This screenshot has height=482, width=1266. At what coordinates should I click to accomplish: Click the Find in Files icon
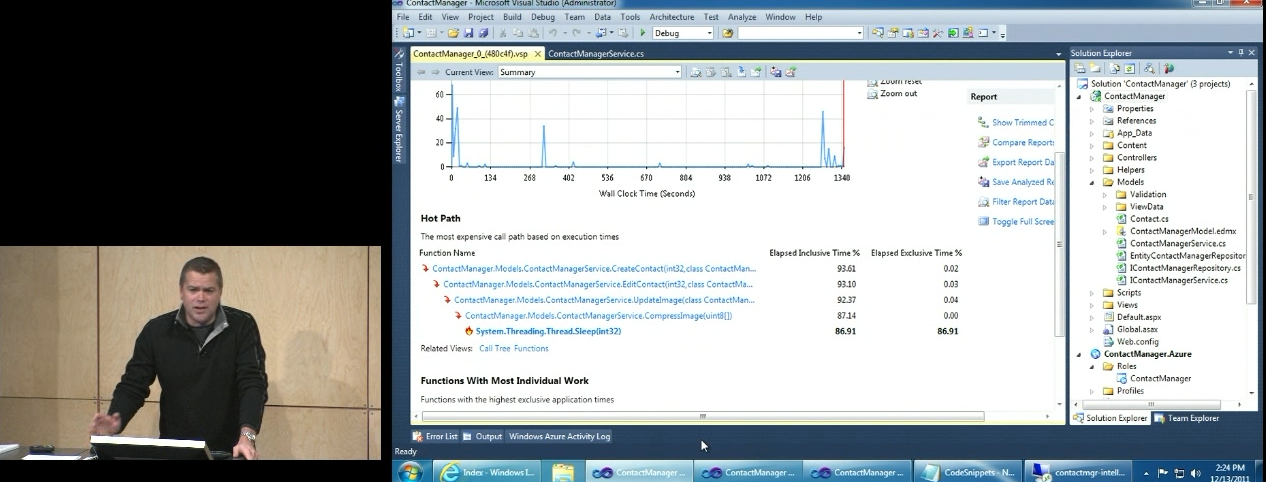click(727, 33)
